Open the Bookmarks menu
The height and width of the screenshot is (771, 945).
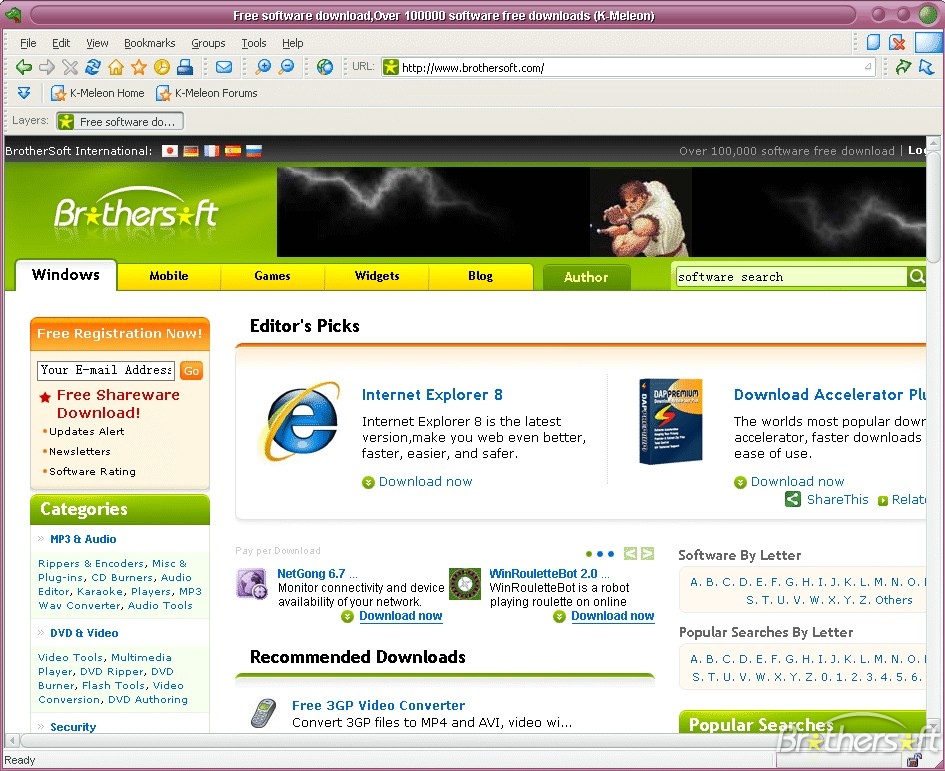point(149,43)
